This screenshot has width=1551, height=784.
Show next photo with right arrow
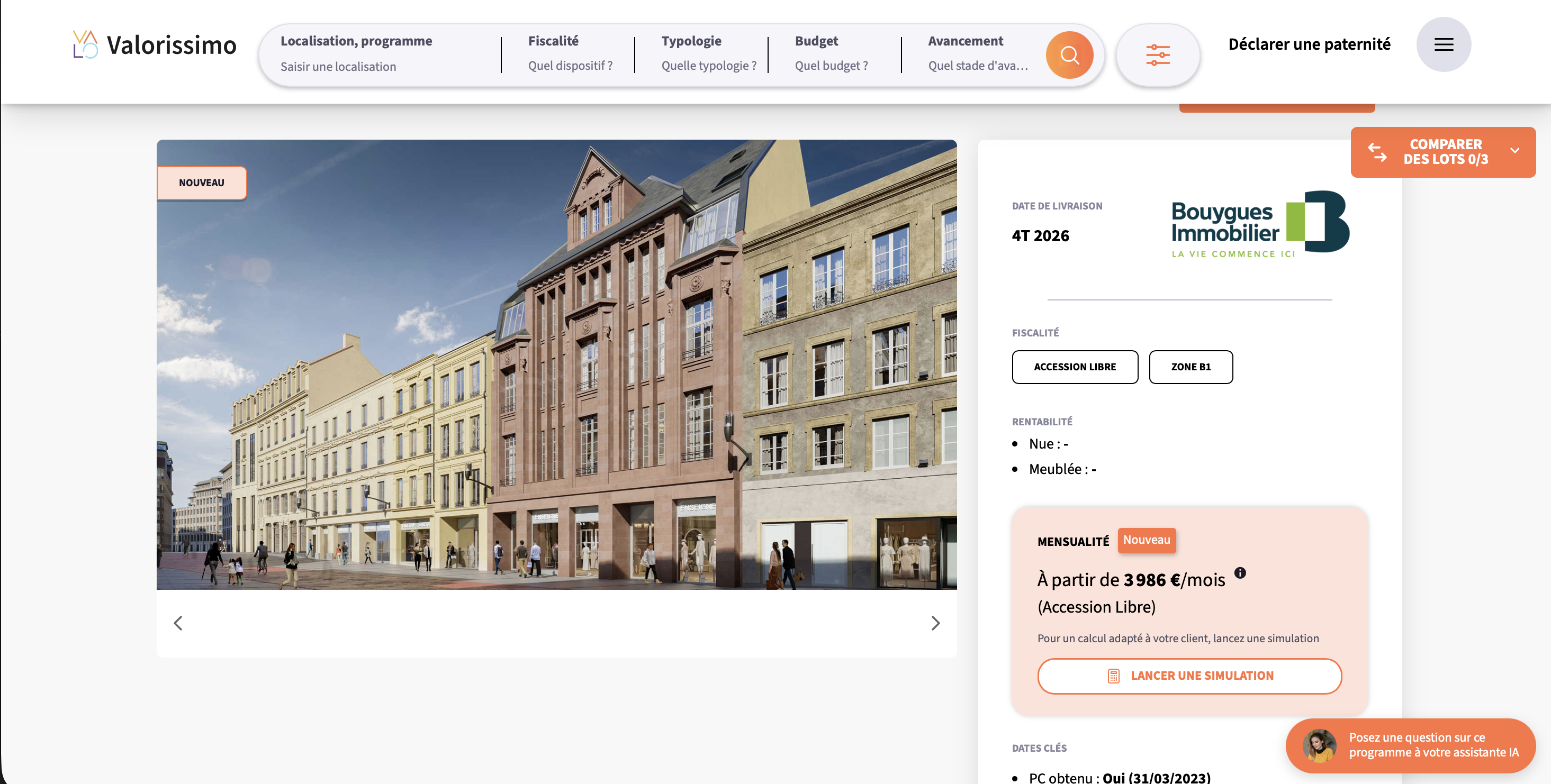point(934,623)
